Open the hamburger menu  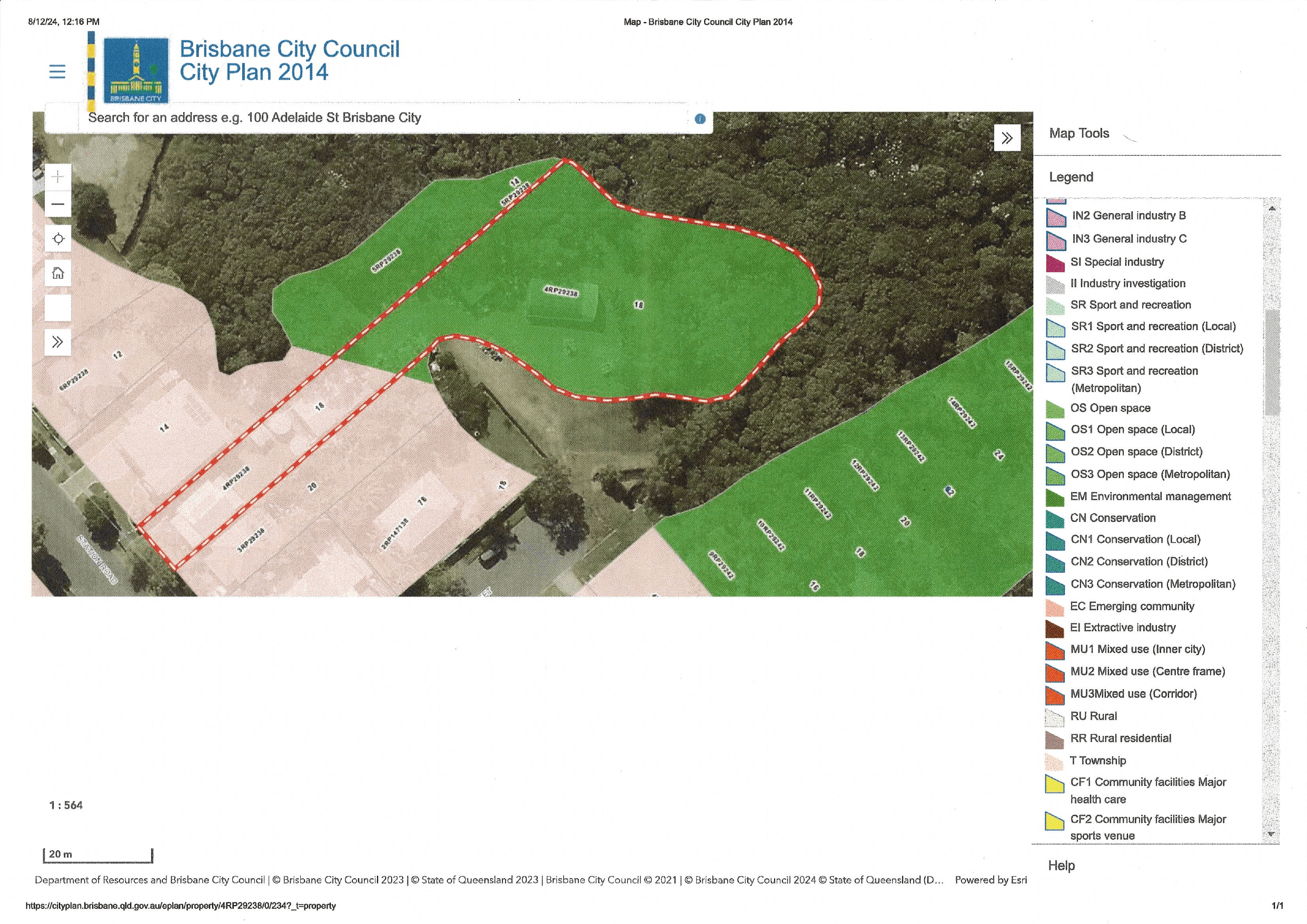(57, 72)
